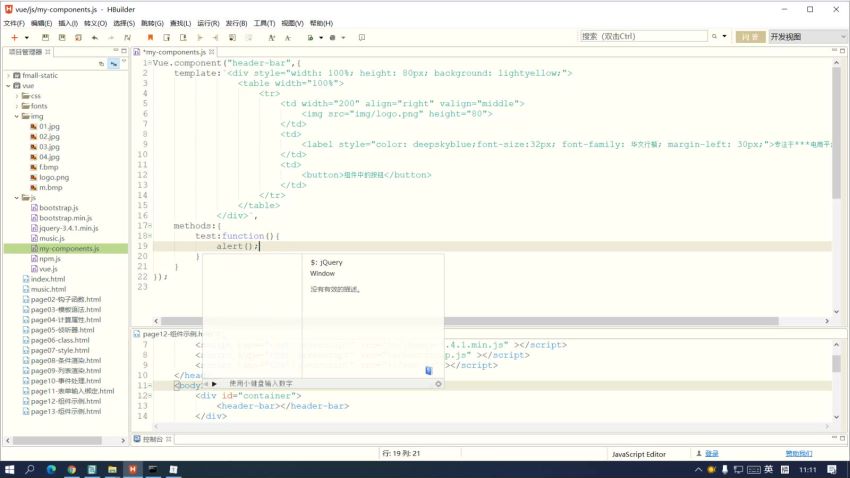
Task: Click the HBuilder icon in the taskbar
Action: (132, 469)
